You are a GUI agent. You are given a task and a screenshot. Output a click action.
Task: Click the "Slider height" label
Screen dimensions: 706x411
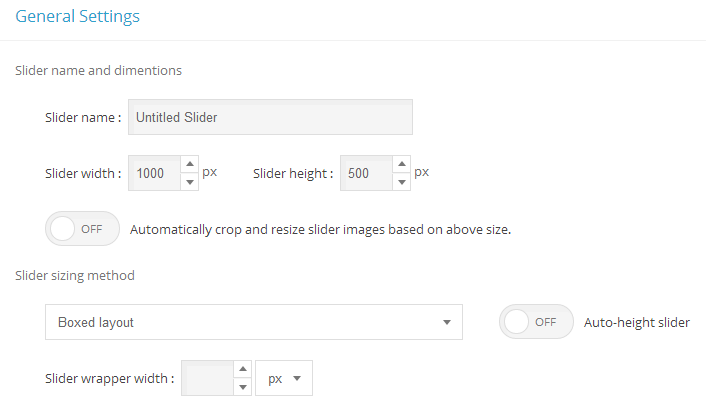point(293,173)
